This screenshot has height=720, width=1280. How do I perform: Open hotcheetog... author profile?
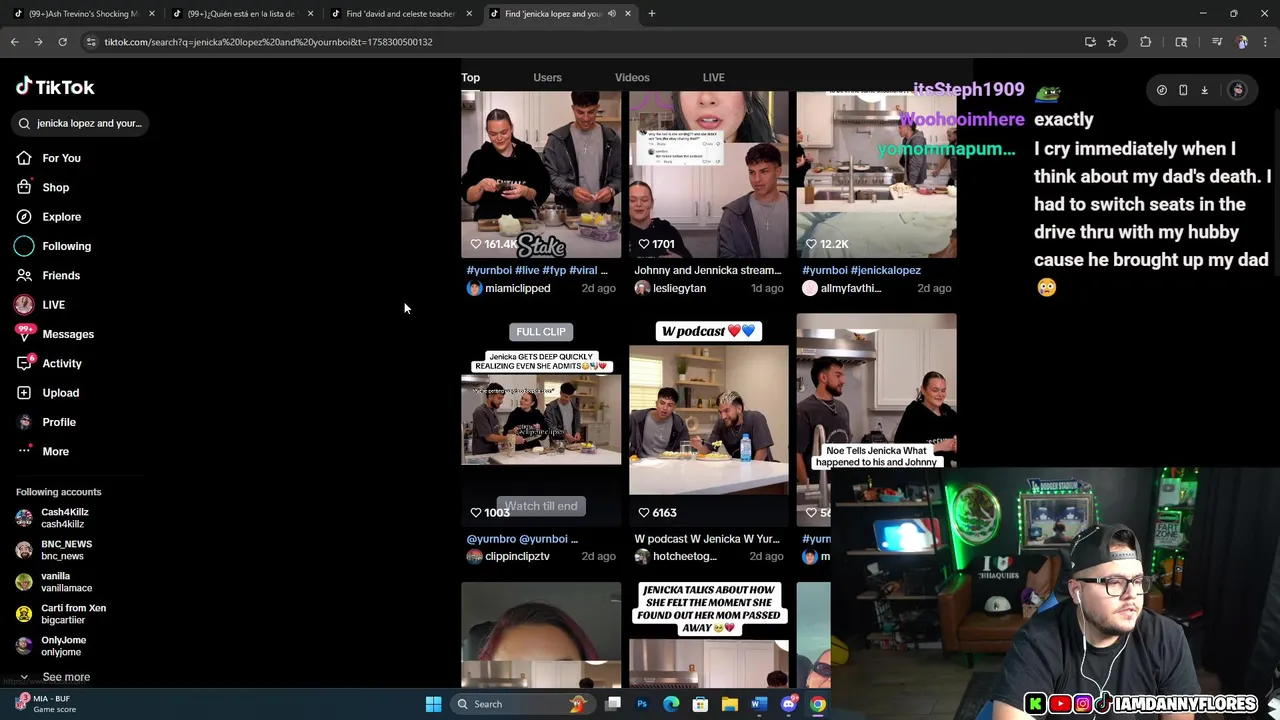pyautogui.click(x=675, y=556)
